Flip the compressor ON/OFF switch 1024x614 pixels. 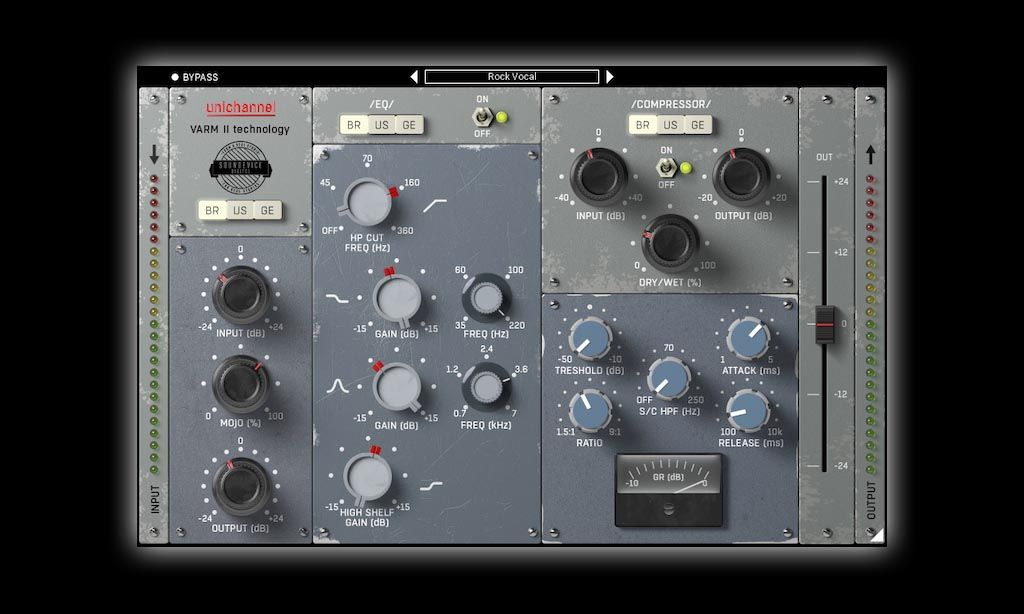[665, 169]
